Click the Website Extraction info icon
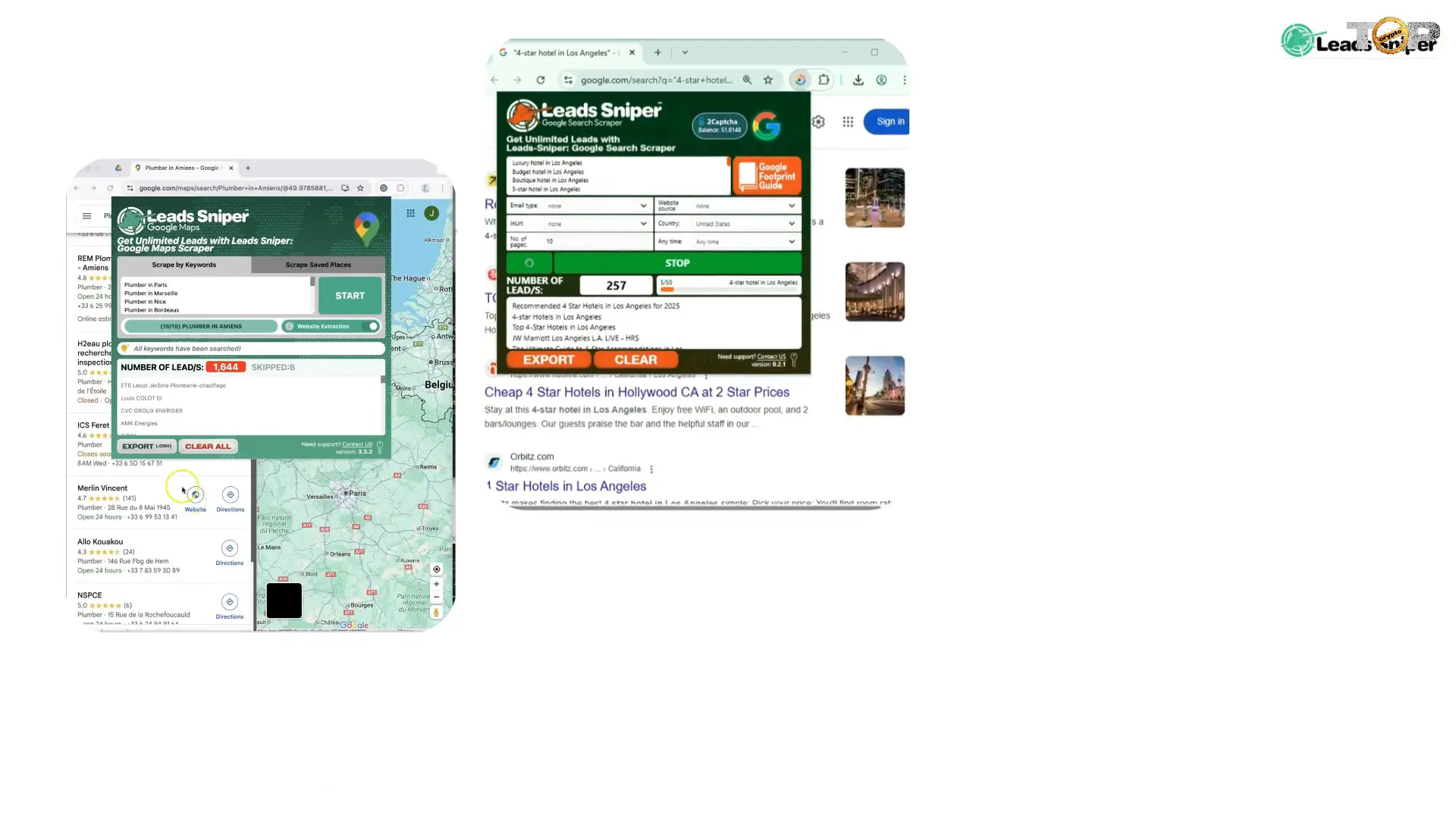Image resolution: width=1456 pixels, height=819 pixels. (289, 326)
